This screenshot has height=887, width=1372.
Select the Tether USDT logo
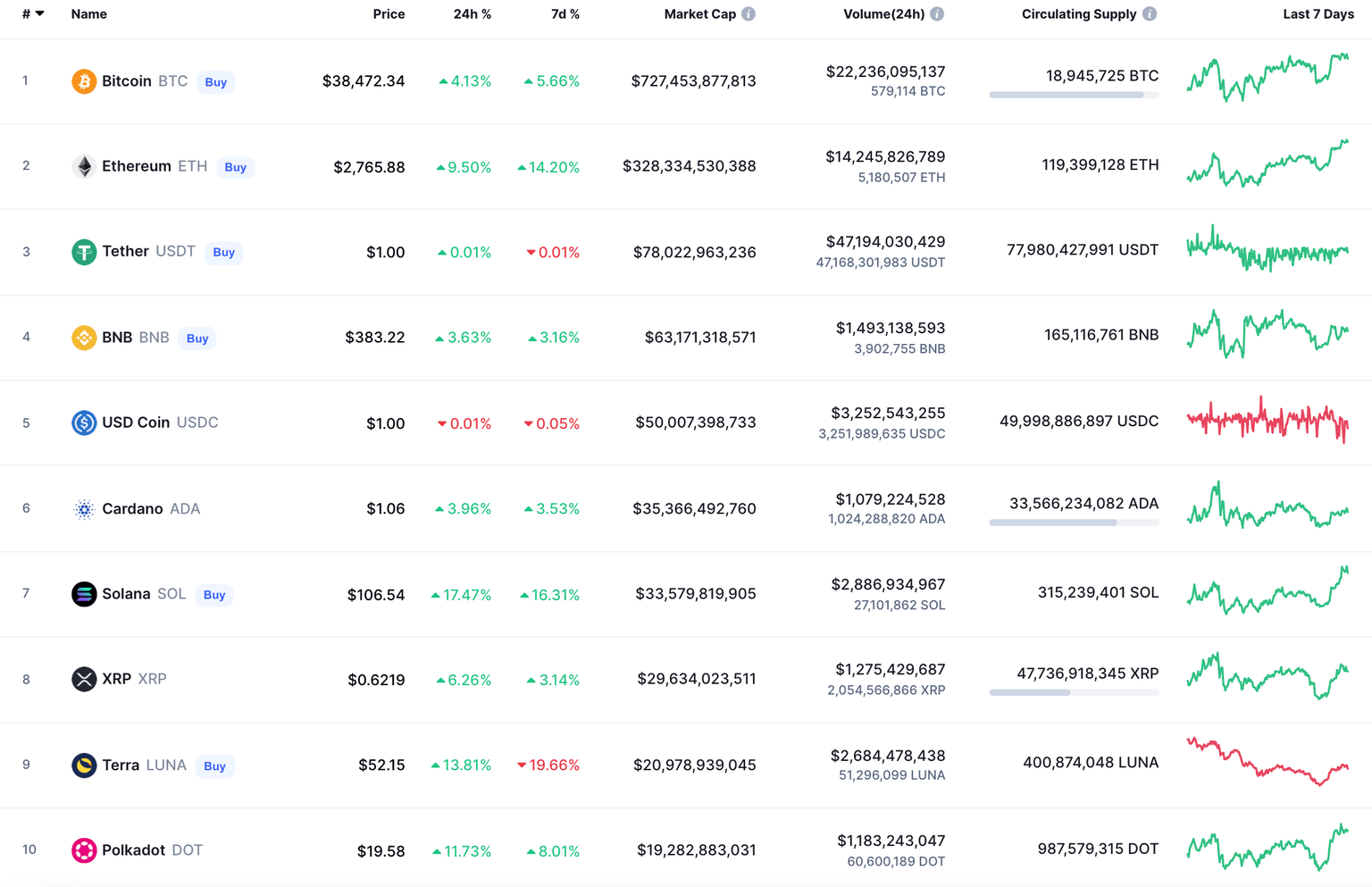pyautogui.click(x=83, y=251)
